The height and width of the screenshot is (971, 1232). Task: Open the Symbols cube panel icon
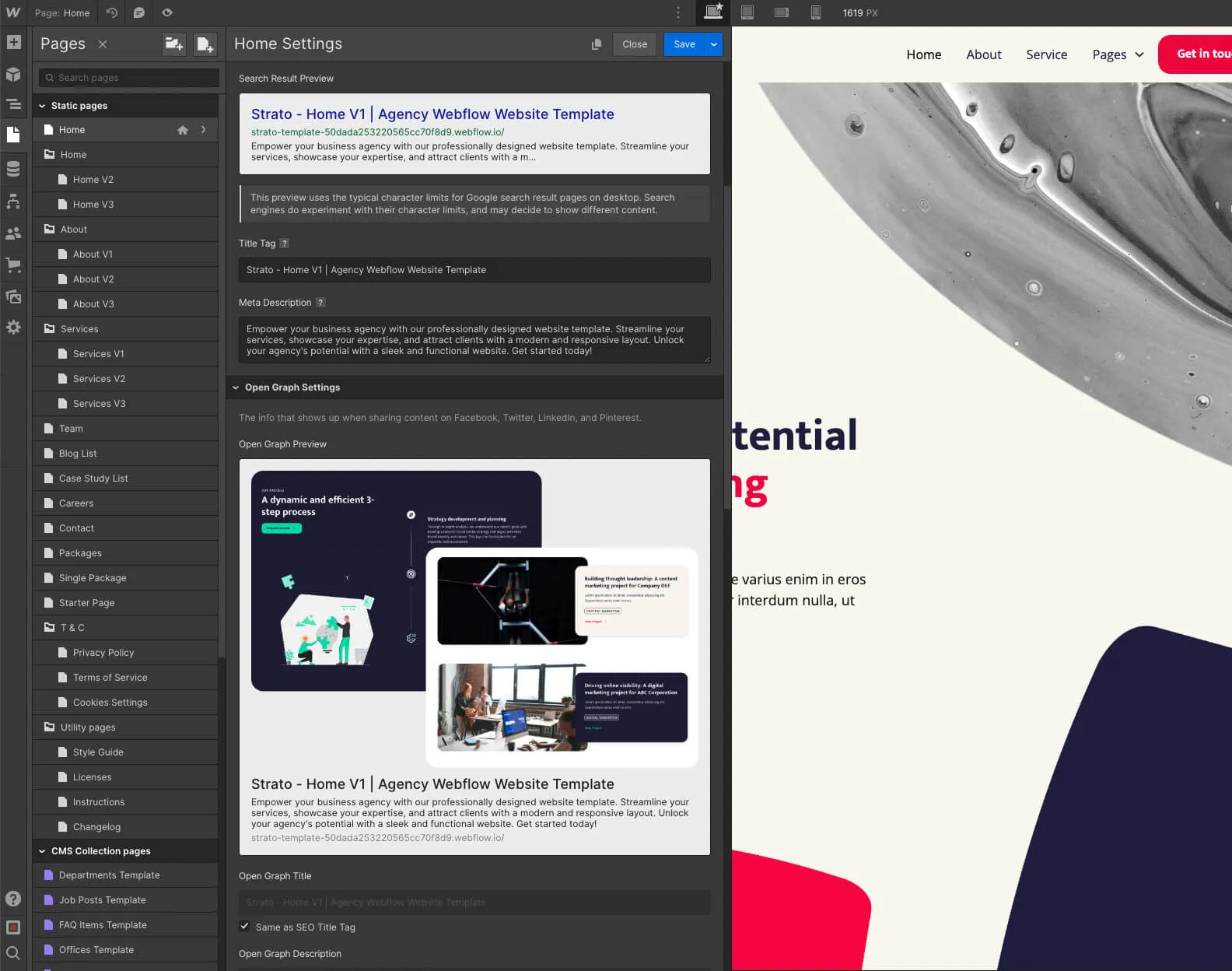(13, 74)
